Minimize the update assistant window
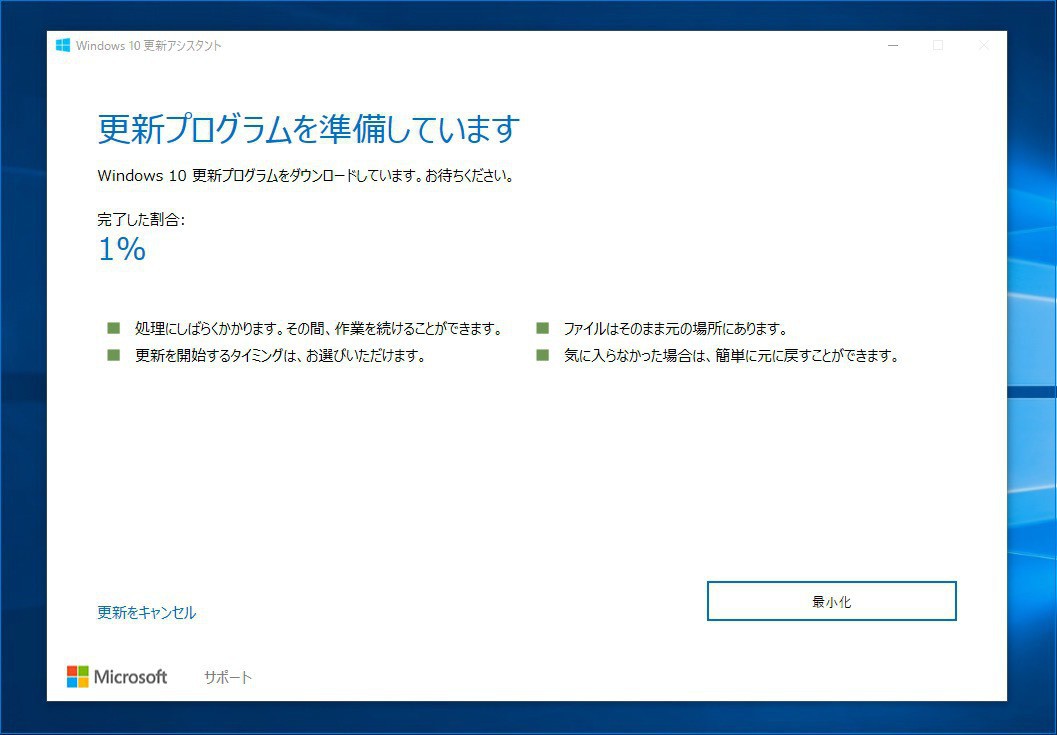1057x735 pixels. click(x=893, y=45)
